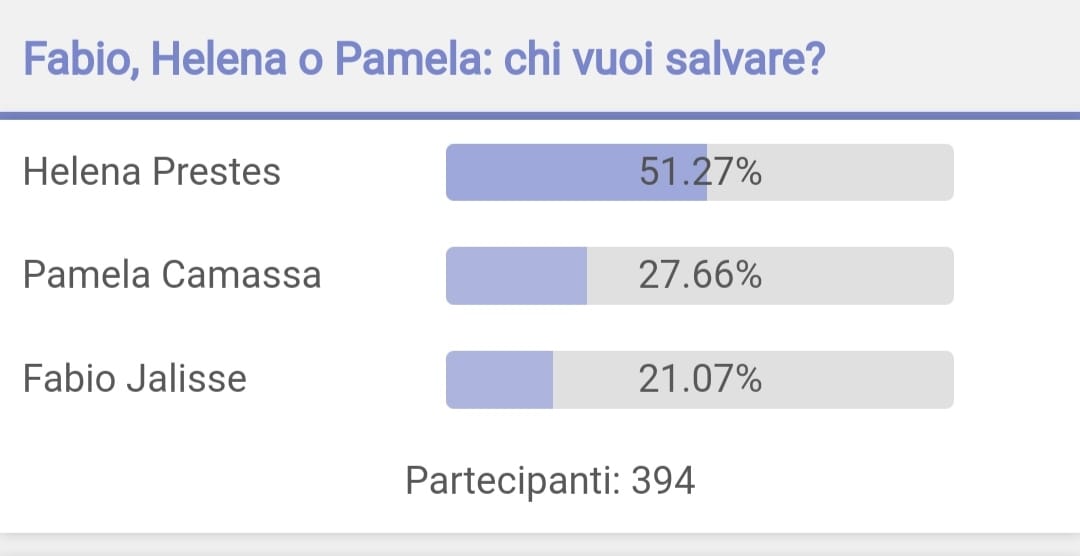This screenshot has height=556, width=1080.
Task: Click the 'Partecipanti: 394' count text
Action: [550, 481]
